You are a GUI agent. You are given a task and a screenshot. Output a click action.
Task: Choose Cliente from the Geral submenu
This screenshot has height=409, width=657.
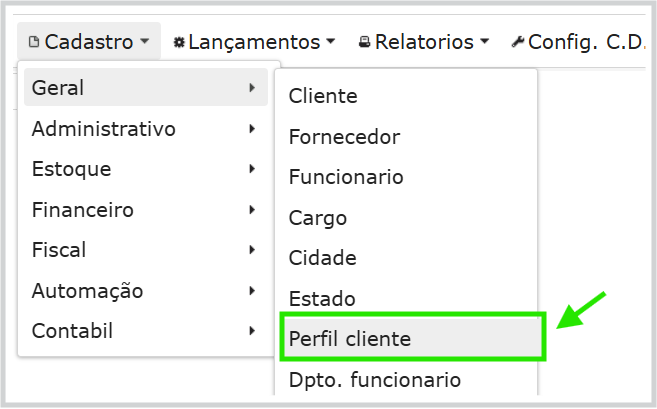coord(323,96)
